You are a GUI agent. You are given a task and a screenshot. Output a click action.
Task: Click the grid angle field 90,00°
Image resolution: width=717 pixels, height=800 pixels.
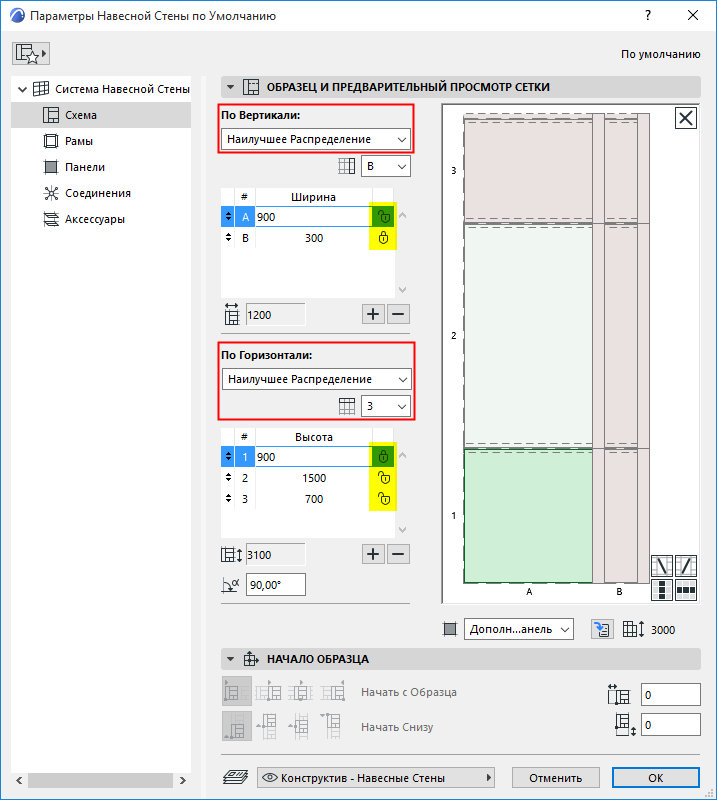276,585
